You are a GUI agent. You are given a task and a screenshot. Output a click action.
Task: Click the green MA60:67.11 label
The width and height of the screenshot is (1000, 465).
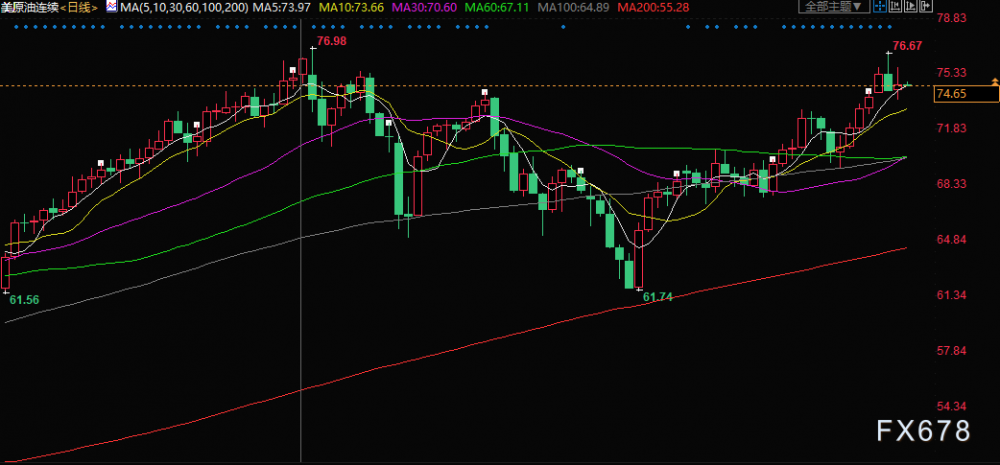[x=497, y=8]
